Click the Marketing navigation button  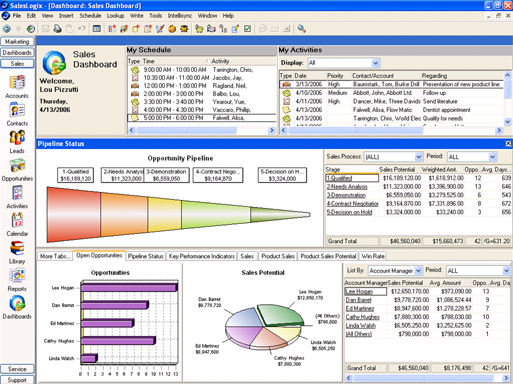[x=17, y=42]
